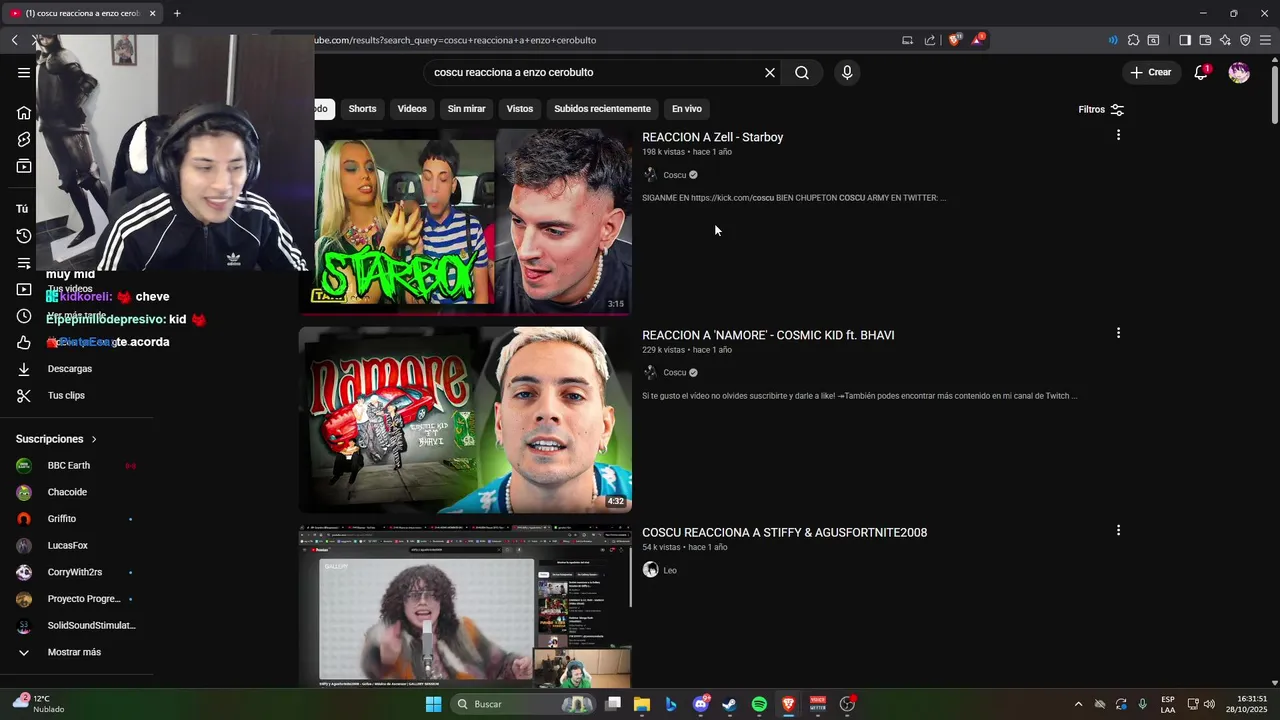This screenshot has height=720, width=1280.
Task: Open YouTube notifications bell
Action: click(x=1201, y=72)
